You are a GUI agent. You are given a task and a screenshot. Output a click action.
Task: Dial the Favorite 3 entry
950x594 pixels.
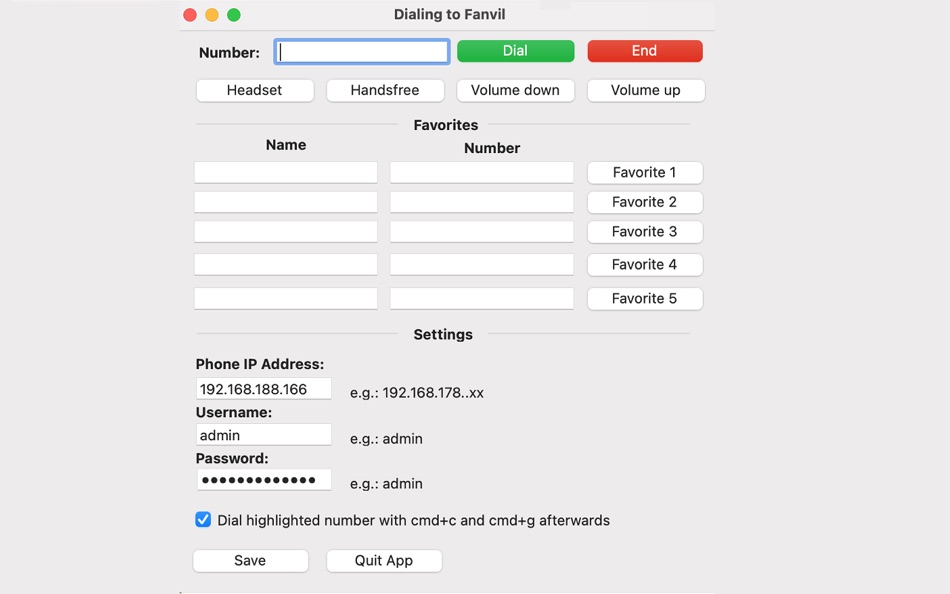(645, 232)
